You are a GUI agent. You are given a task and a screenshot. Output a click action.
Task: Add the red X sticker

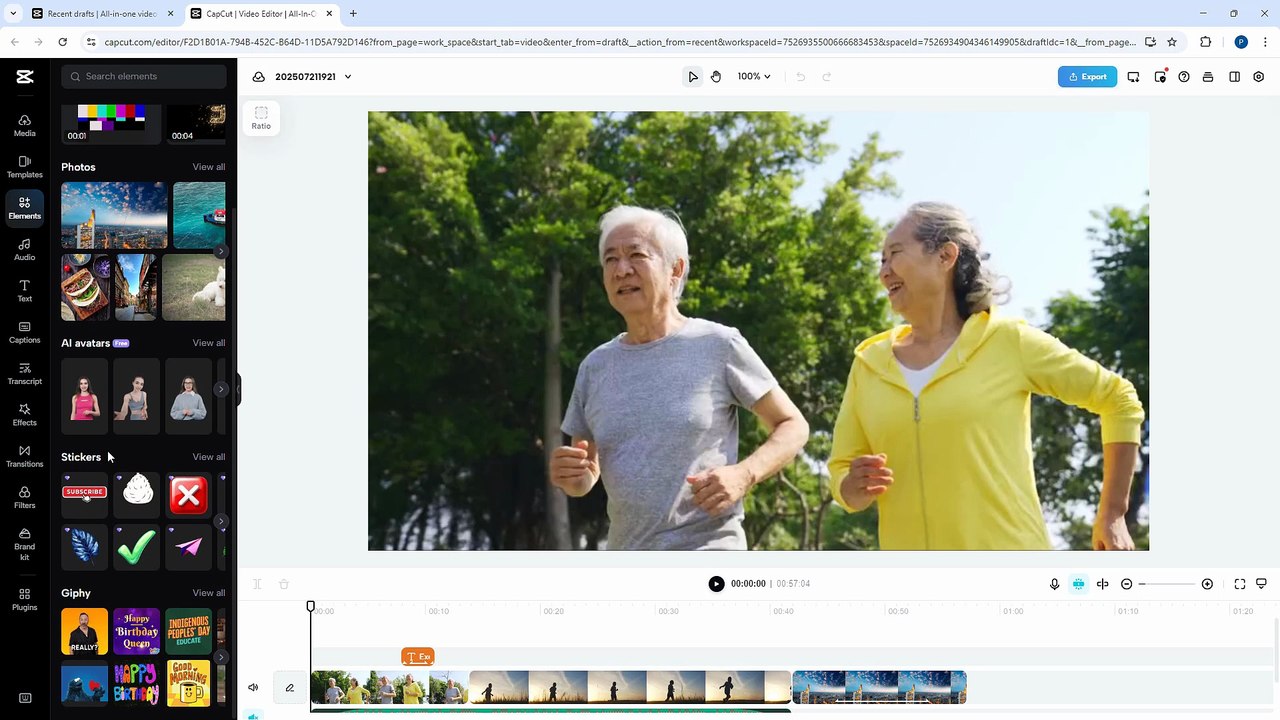click(188, 494)
